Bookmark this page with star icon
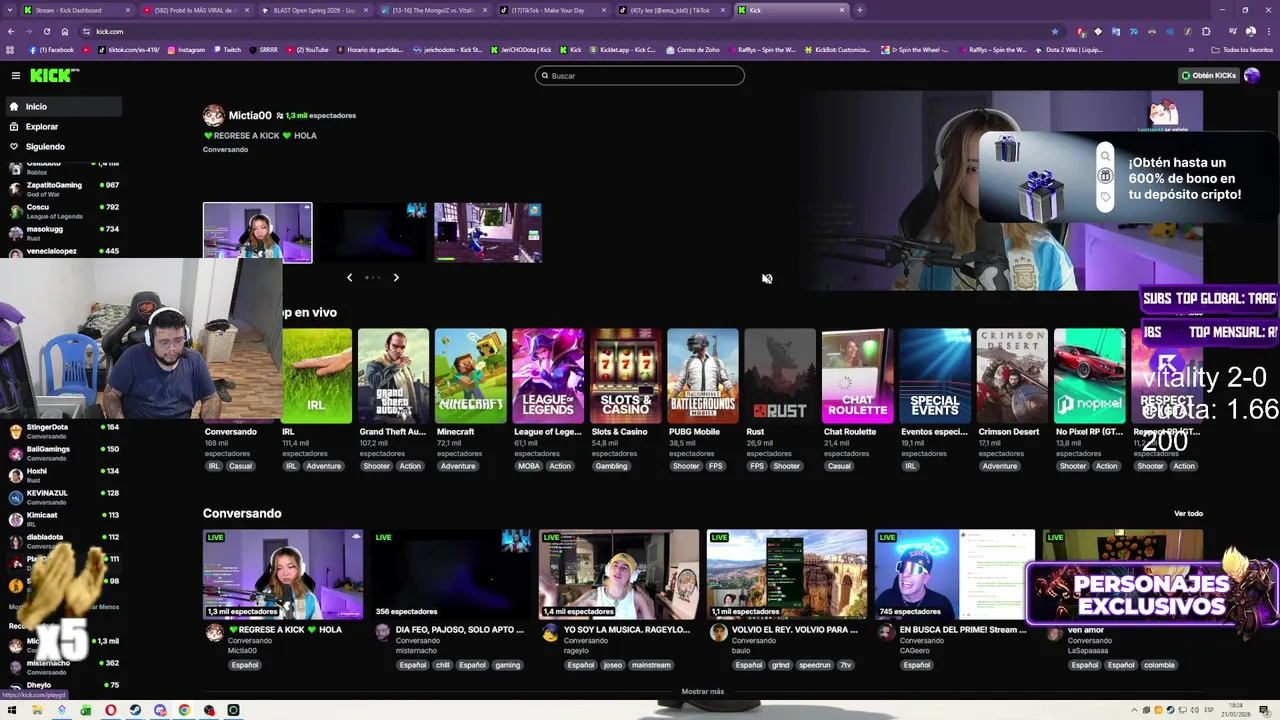This screenshot has width=1280, height=720. pyautogui.click(x=1054, y=31)
